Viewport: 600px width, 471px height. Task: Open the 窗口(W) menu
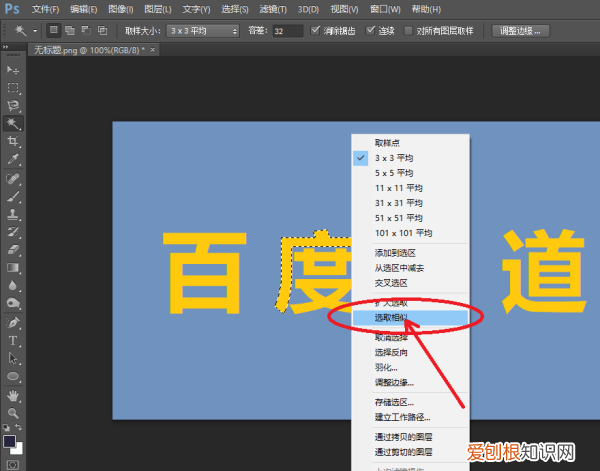point(385,9)
